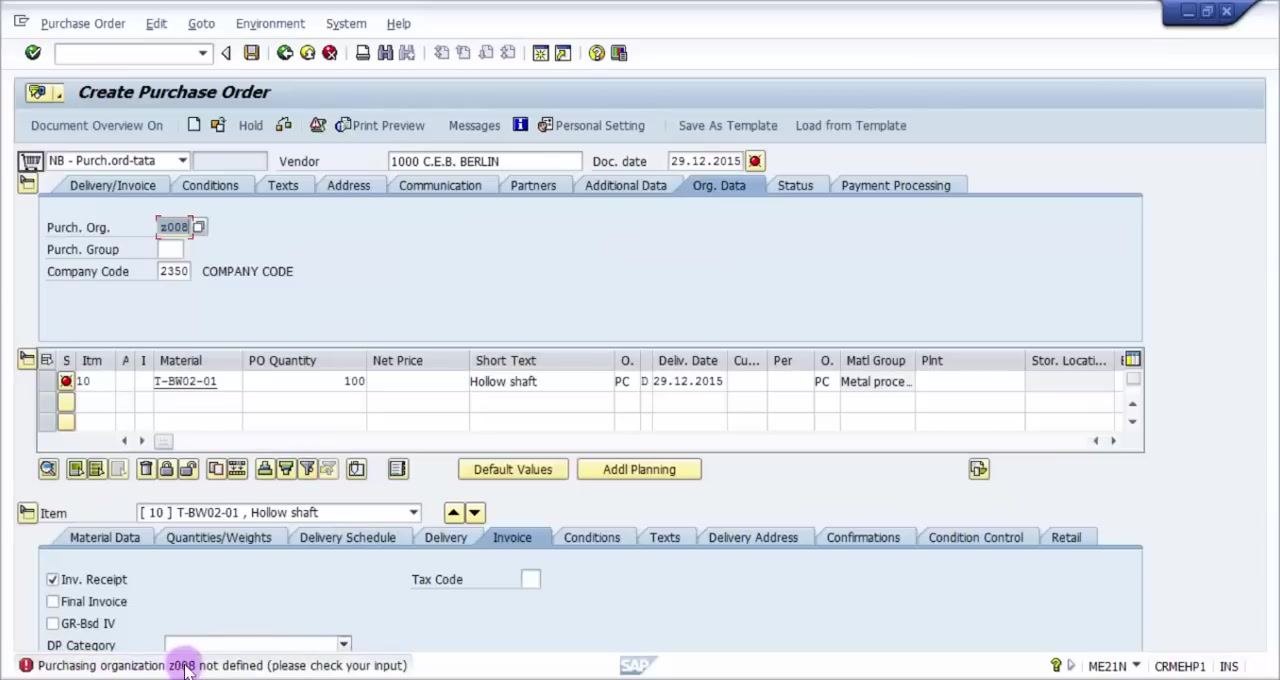Open the Confirmations item tab
1280x680 pixels.
pyautogui.click(x=863, y=537)
